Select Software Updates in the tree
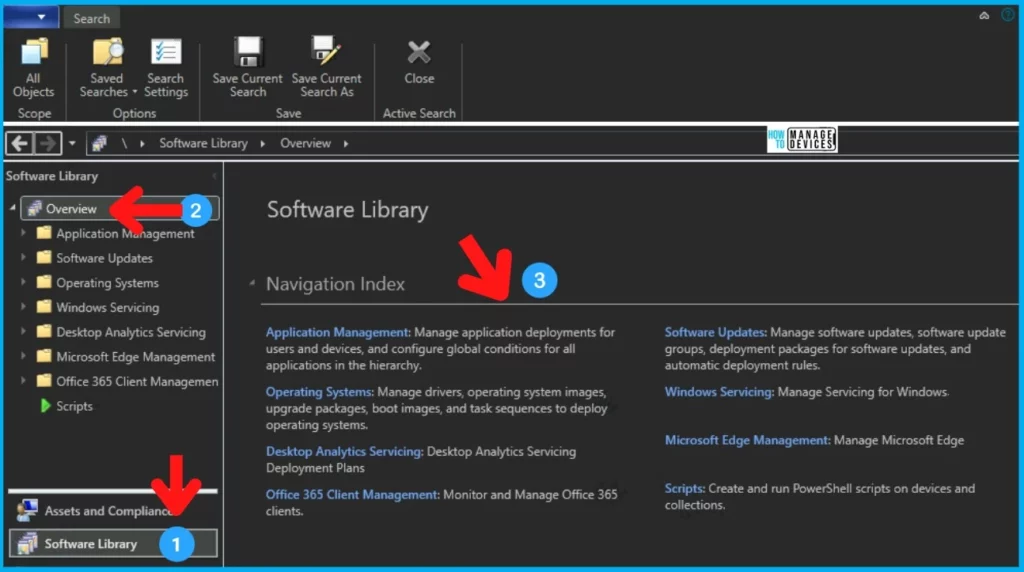This screenshot has width=1024, height=572. tap(104, 258)
